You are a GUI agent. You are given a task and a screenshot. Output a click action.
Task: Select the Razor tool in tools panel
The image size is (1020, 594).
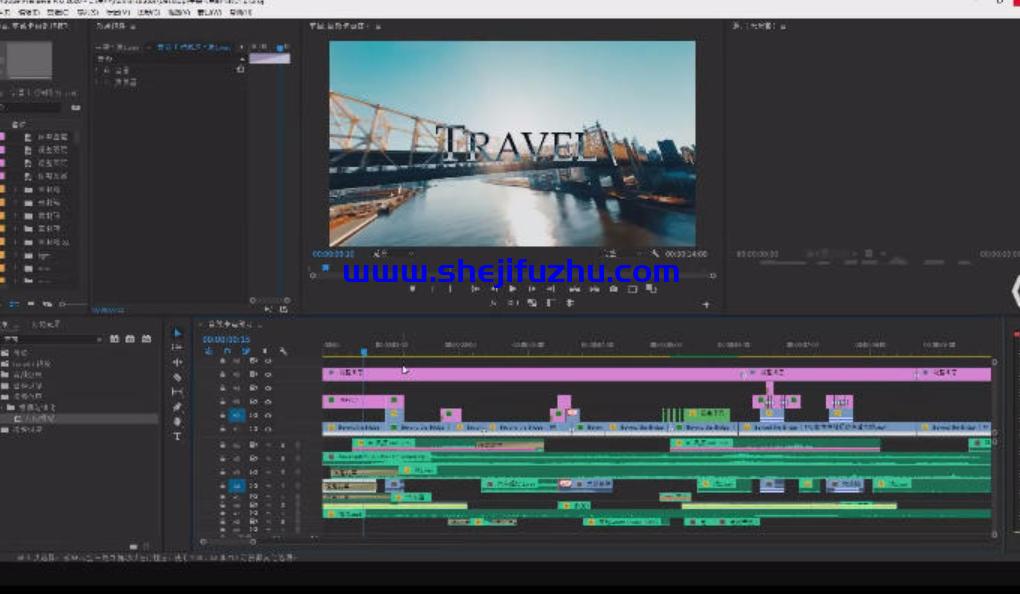coord(178,377)
